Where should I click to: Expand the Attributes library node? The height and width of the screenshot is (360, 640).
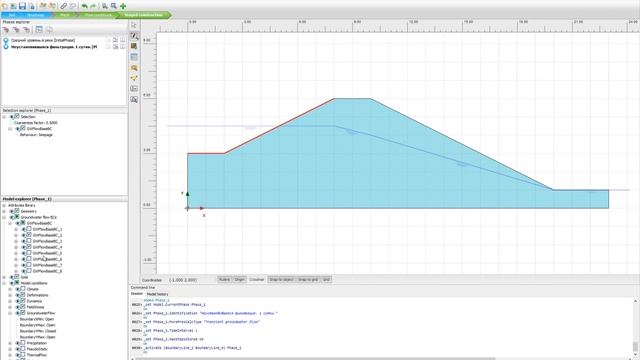[x=4, y=205]
